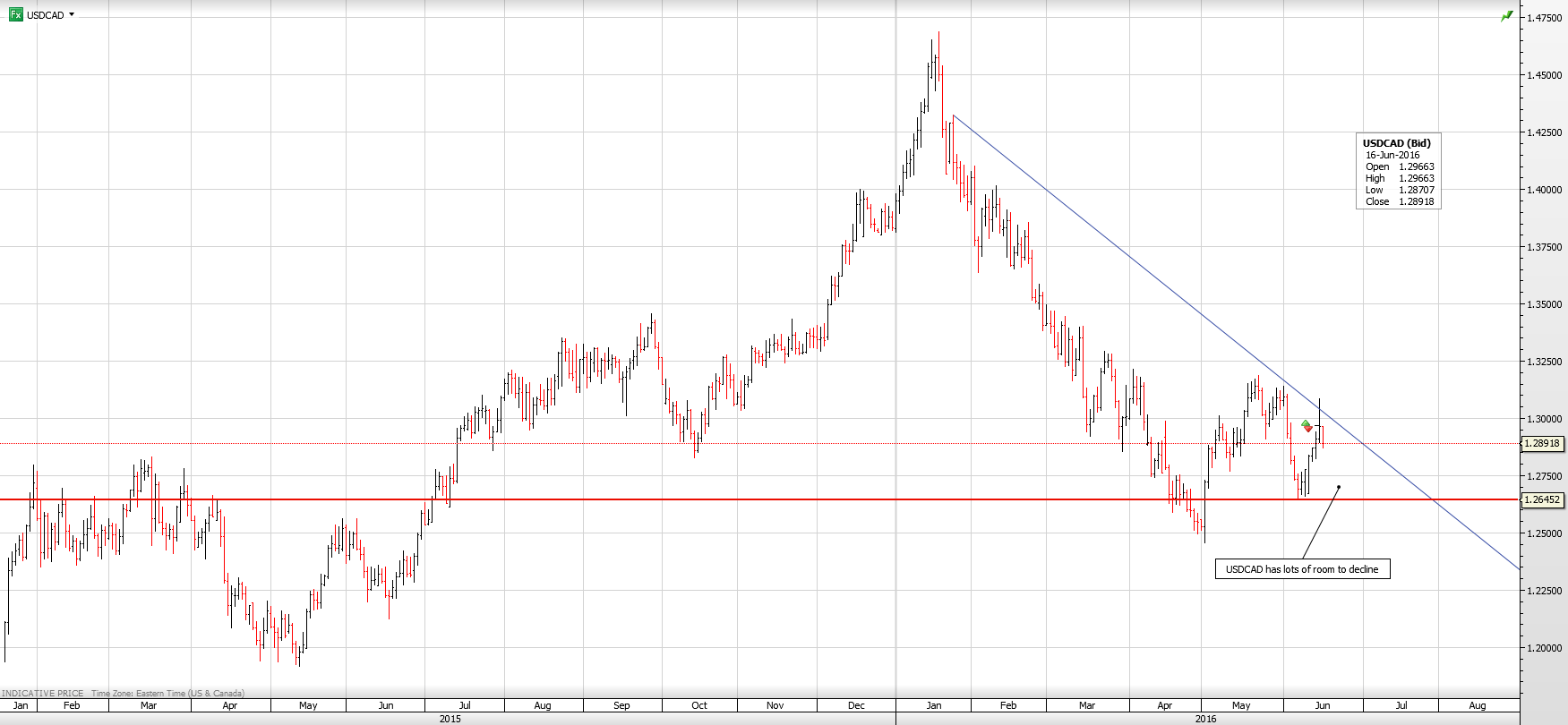The width and height of the screenshot is (1568, 725).
Task: Click the 1.45000 price axis label
Action: click(x=1544, y=75)
